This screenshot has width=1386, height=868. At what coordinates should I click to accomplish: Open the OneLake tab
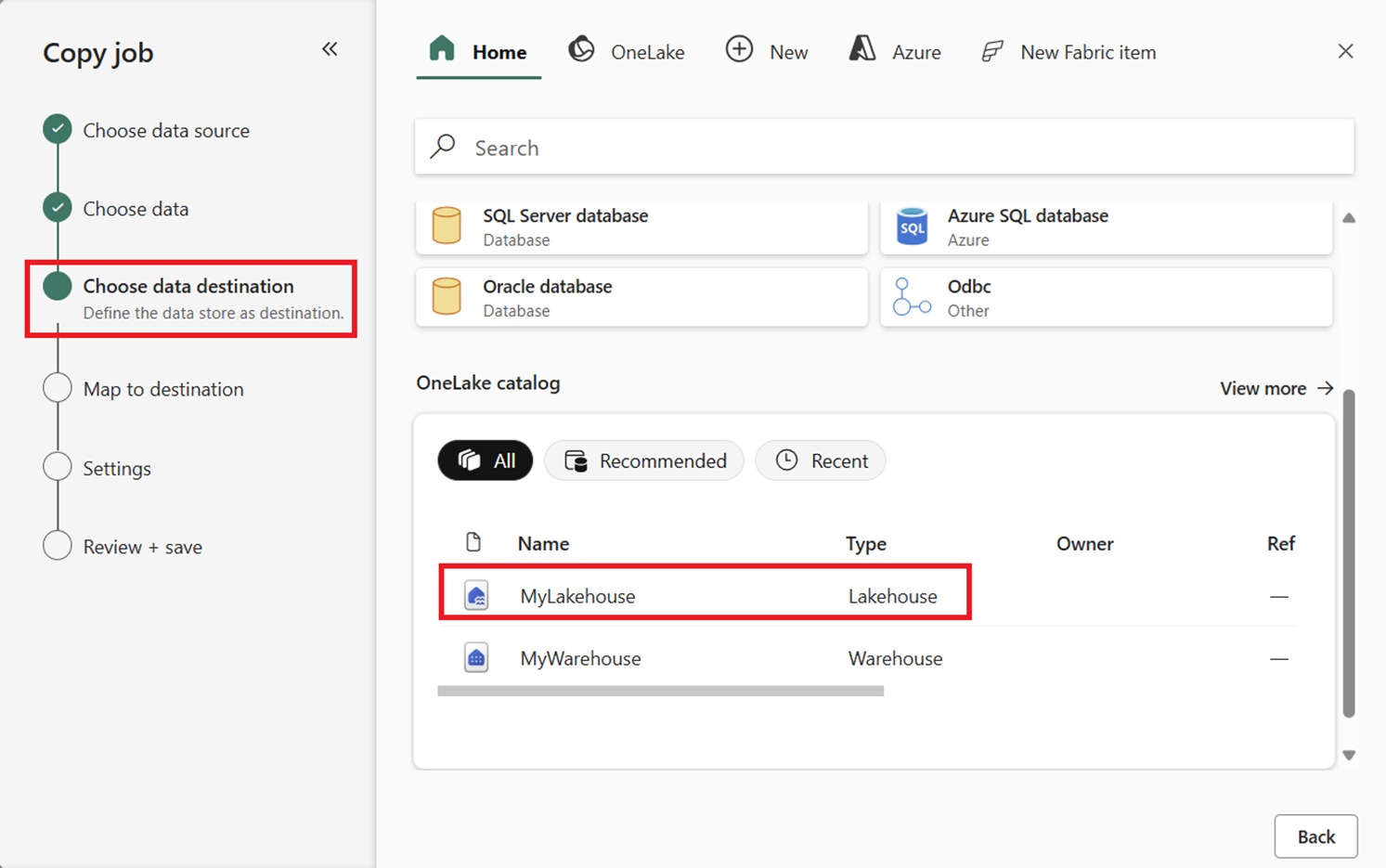(627, 52)
